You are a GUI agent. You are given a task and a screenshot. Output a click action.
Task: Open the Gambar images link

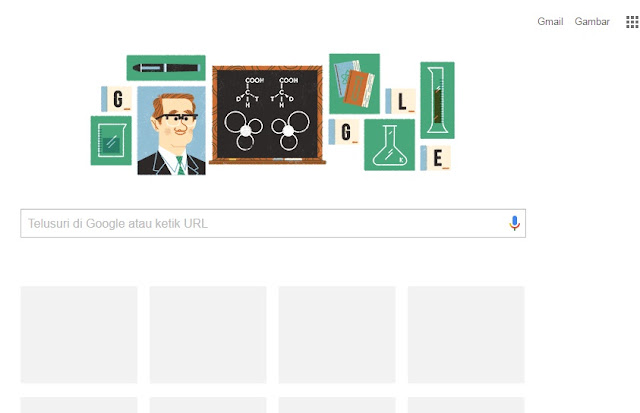click(592, 22)
